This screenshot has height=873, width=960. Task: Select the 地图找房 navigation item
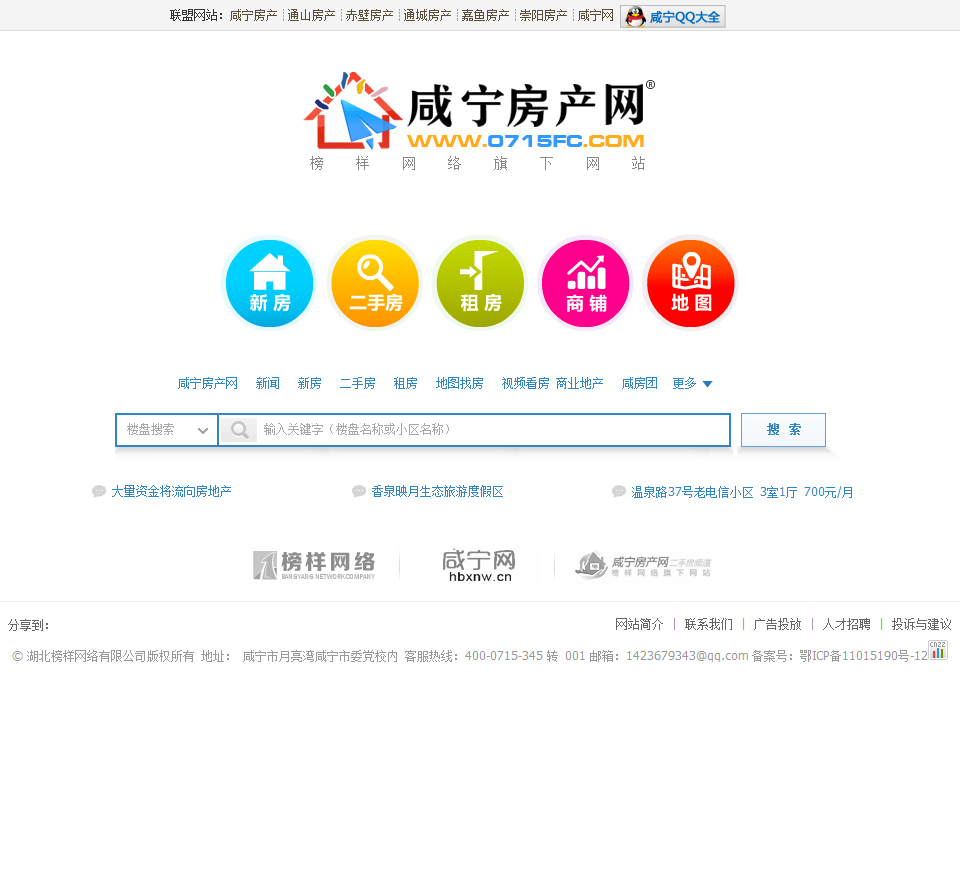point(459,383)
